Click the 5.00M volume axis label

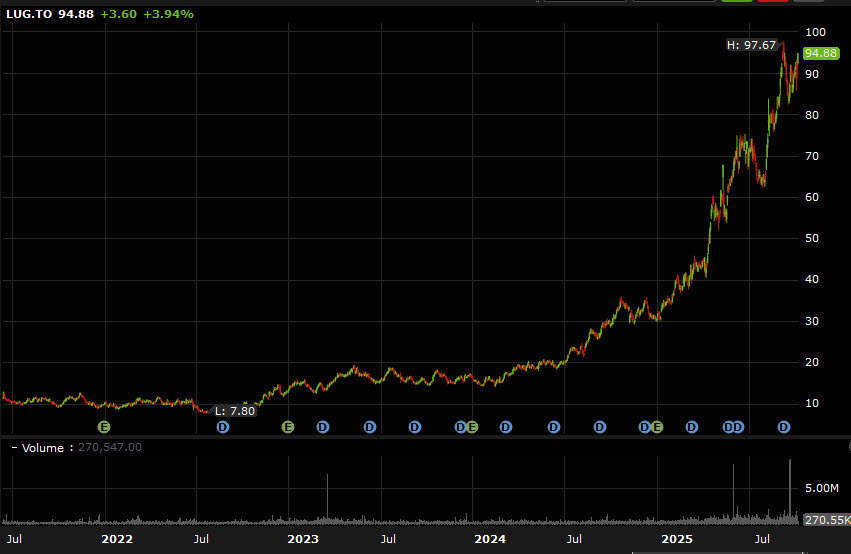(821, 488)
